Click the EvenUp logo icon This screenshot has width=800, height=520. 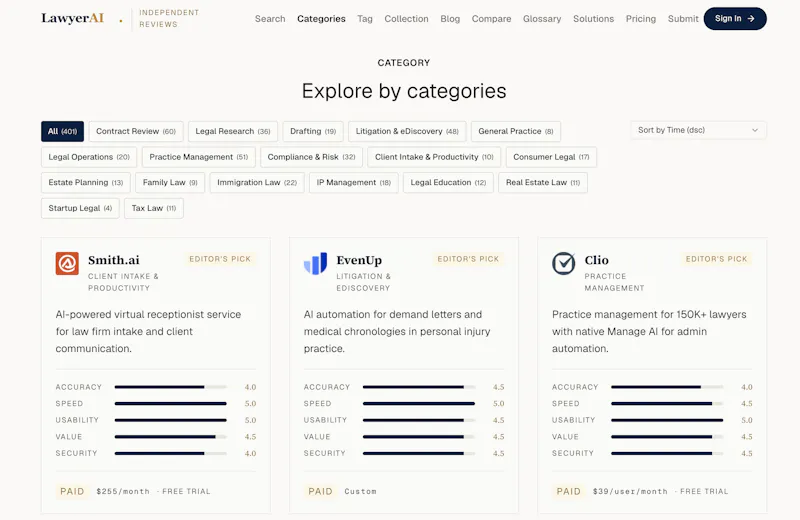click(315, 263)
